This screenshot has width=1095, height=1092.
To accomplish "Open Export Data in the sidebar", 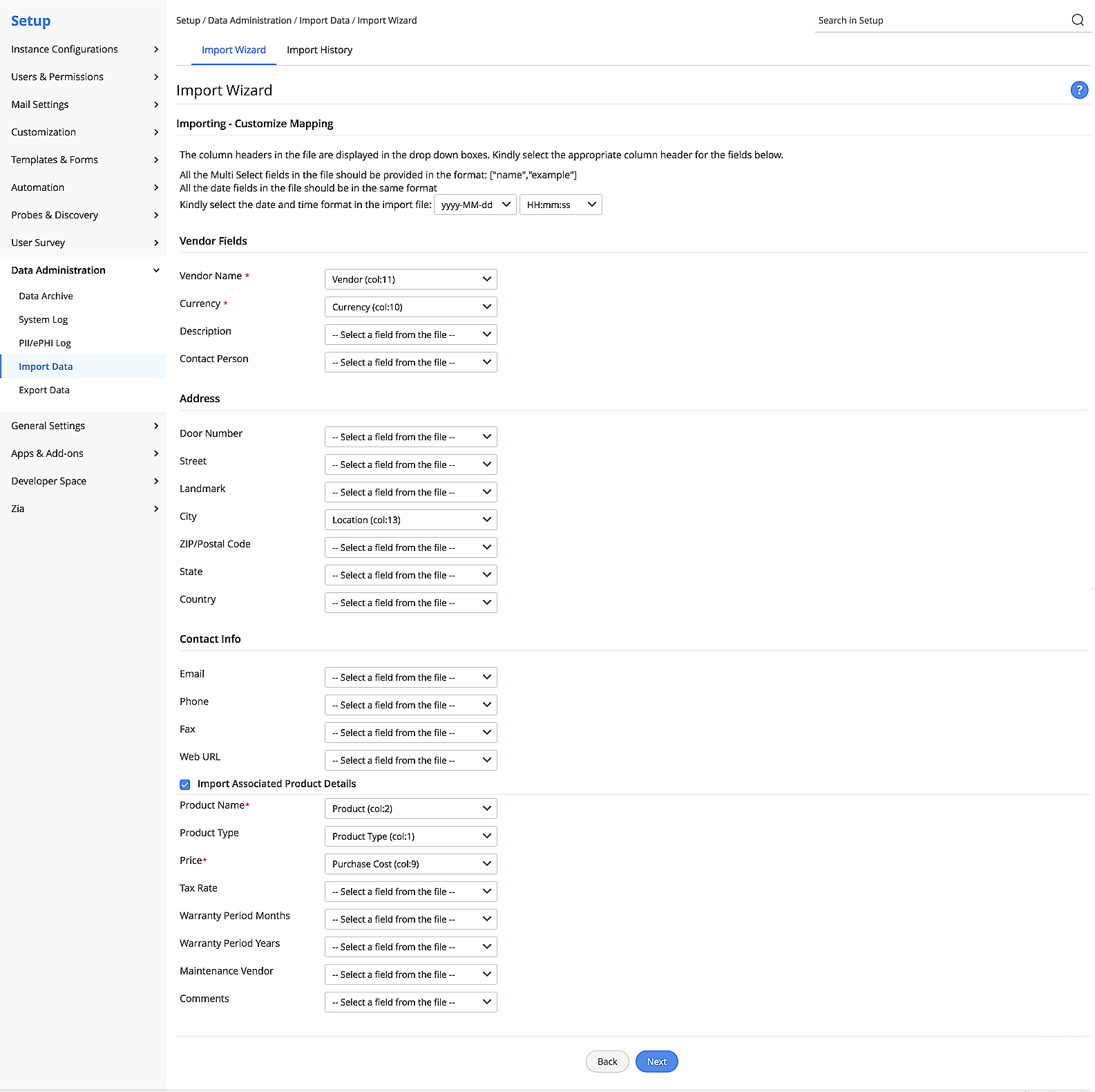I will click(44, 390).
